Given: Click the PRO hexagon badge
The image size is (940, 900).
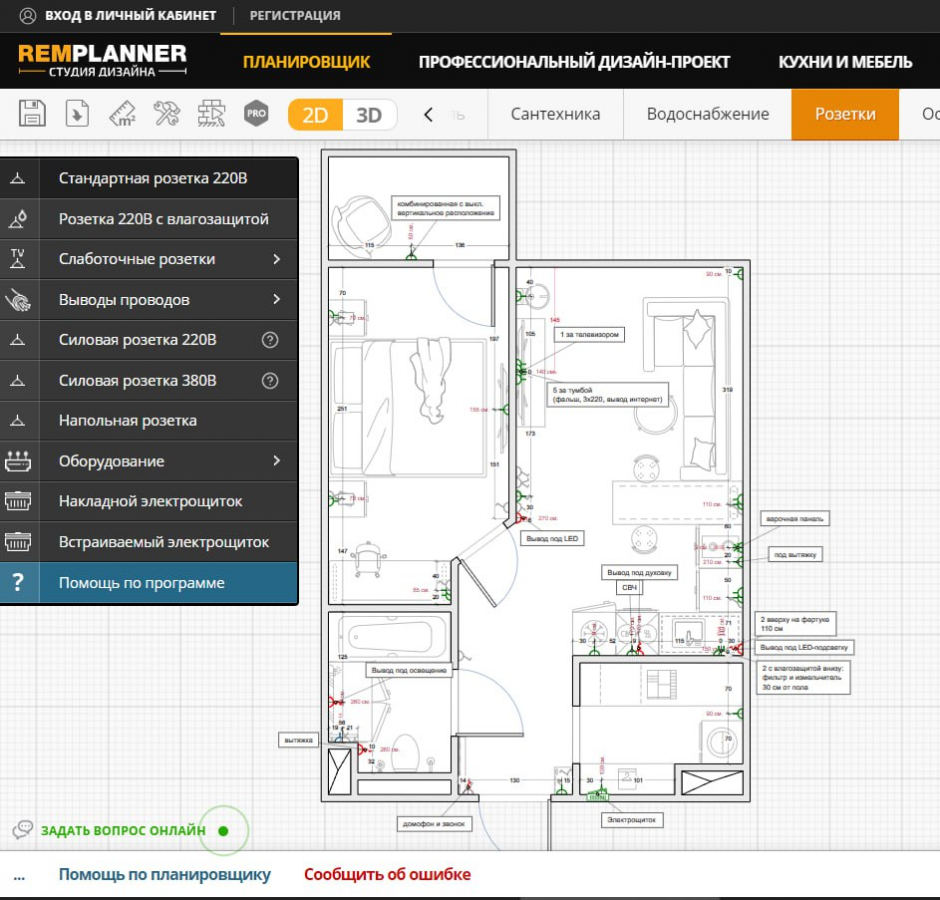Looking at the screenshot, I should click(256, 113).
